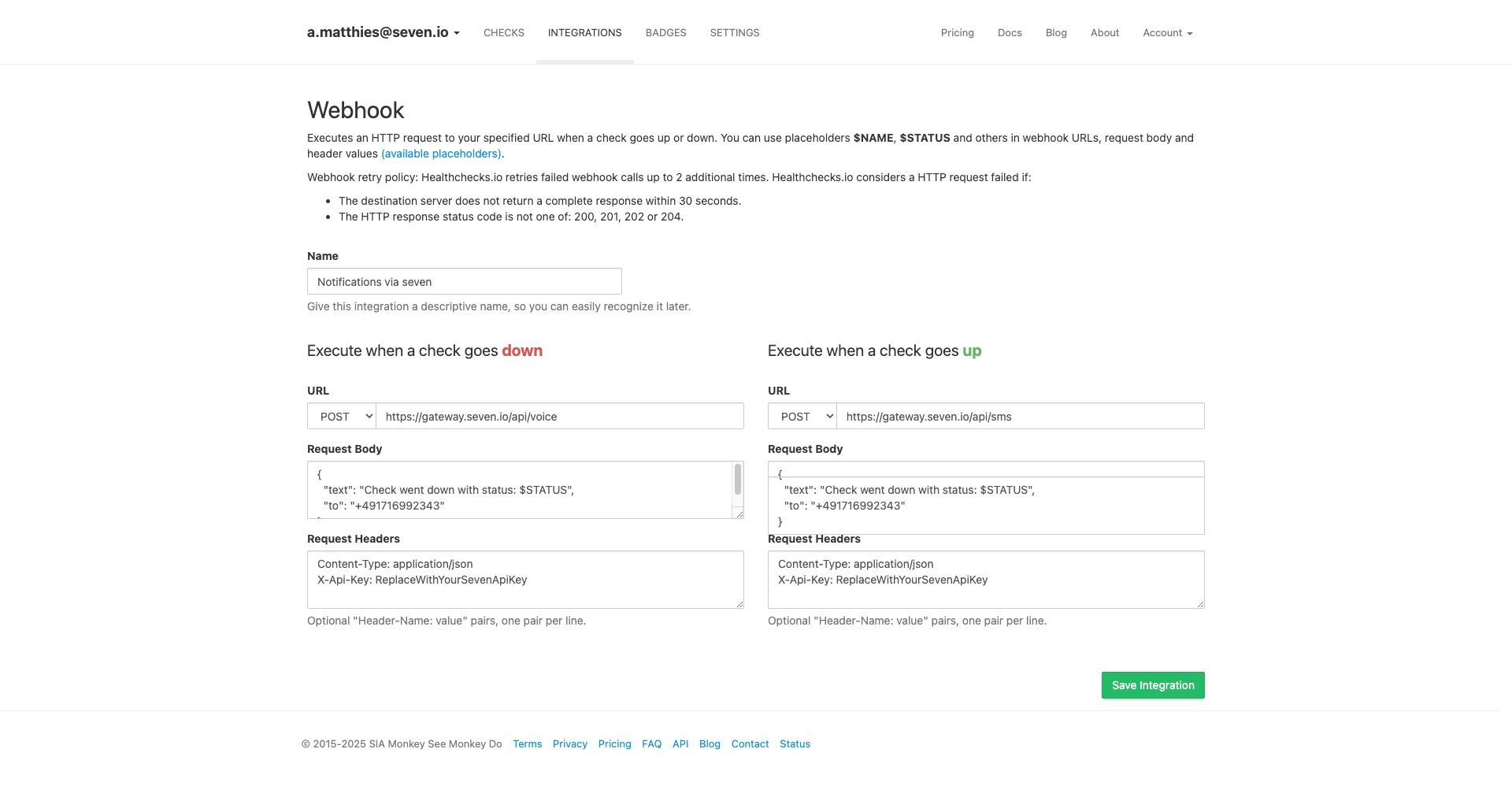Go to the Badges tab
Viewport: 1512px width, 786px height.
pyautogui.click(x=665, y=32)
